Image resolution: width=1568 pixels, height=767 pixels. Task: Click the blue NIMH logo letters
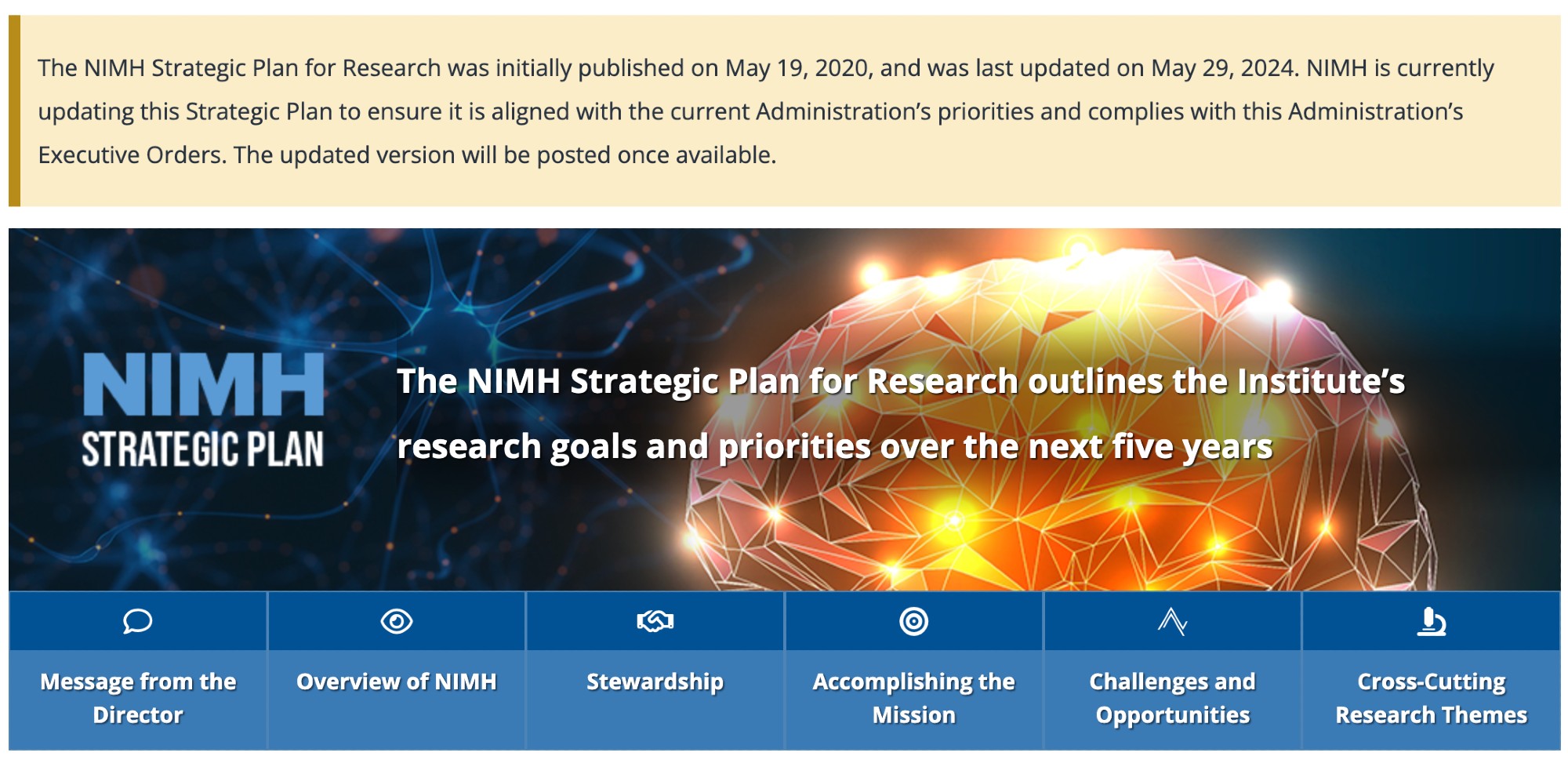(x=203, y=383)
